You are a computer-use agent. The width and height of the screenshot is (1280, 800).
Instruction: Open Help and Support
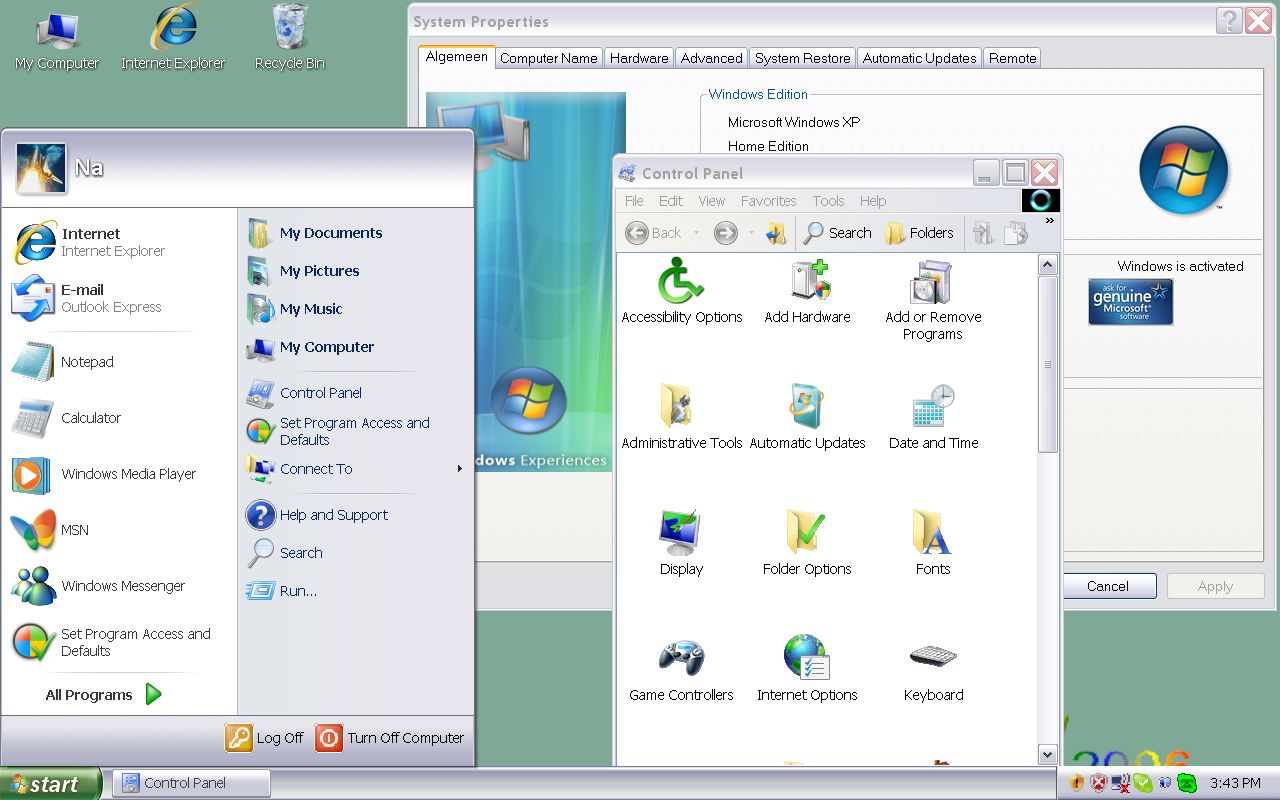tap(355, 515)
